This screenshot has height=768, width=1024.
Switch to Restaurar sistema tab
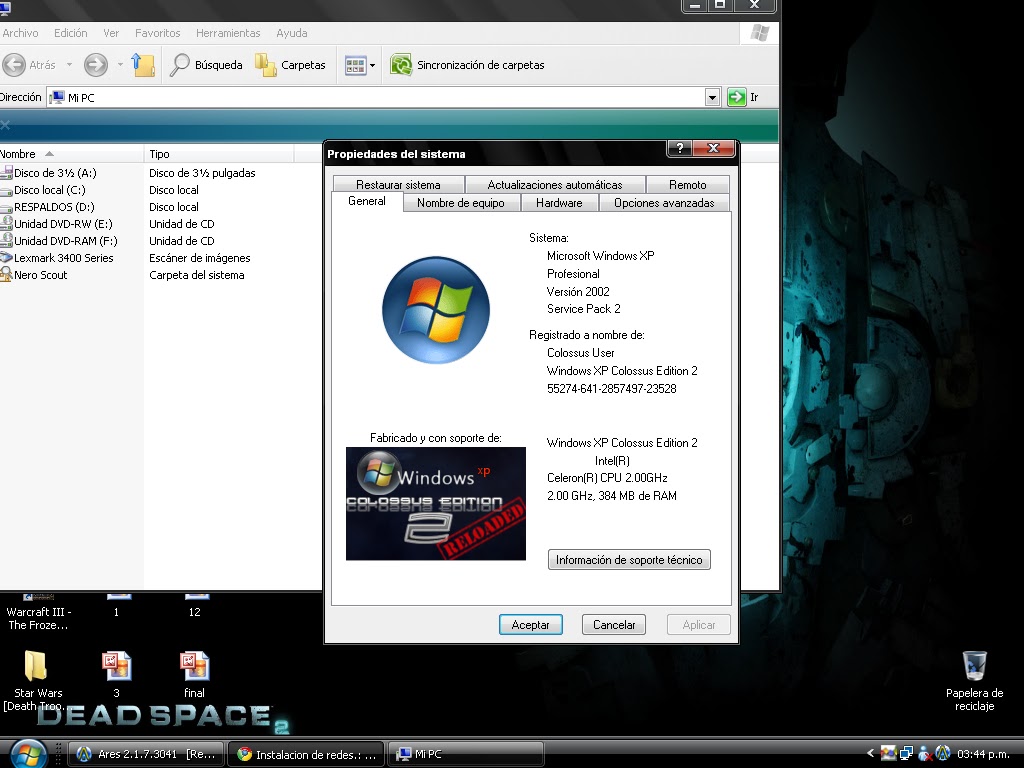398,185
